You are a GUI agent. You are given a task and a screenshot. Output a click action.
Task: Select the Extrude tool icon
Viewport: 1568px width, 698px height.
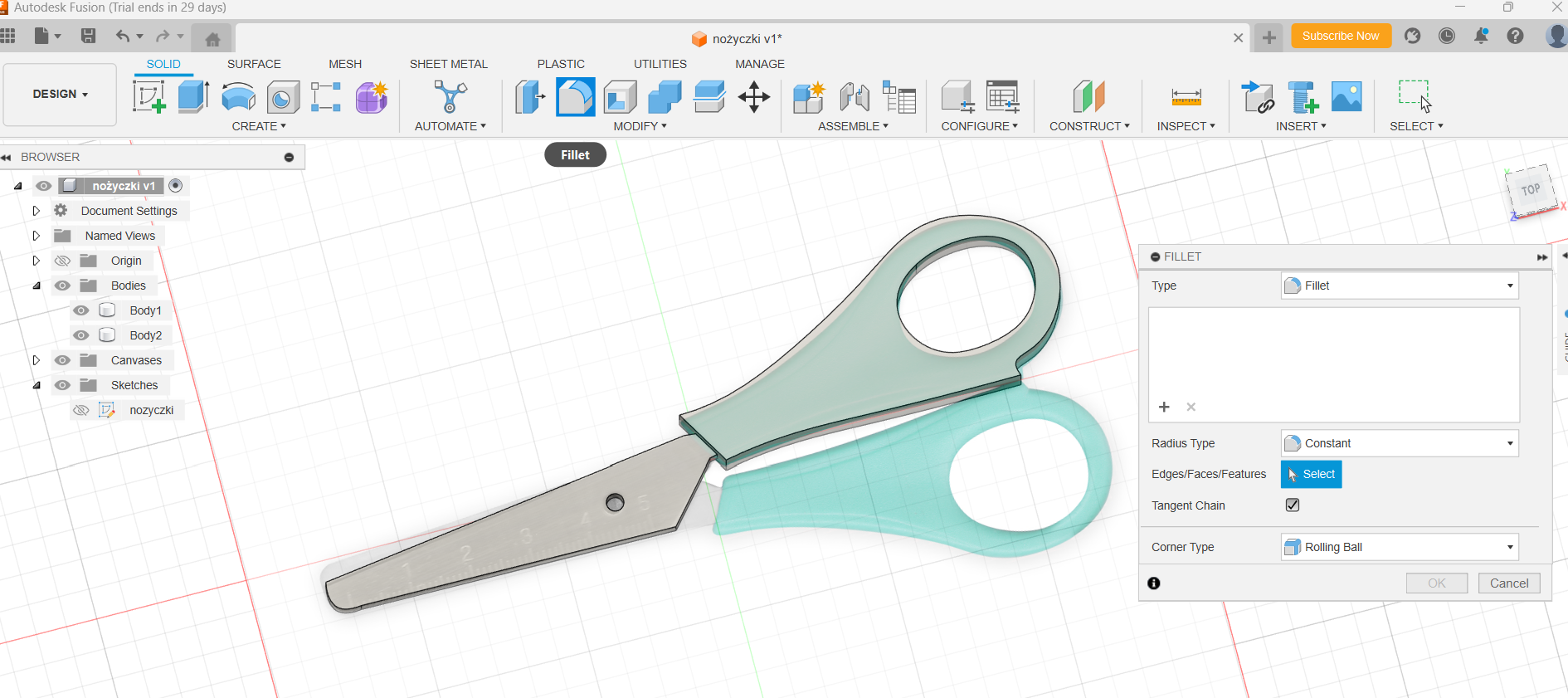(x=193, y=97)
